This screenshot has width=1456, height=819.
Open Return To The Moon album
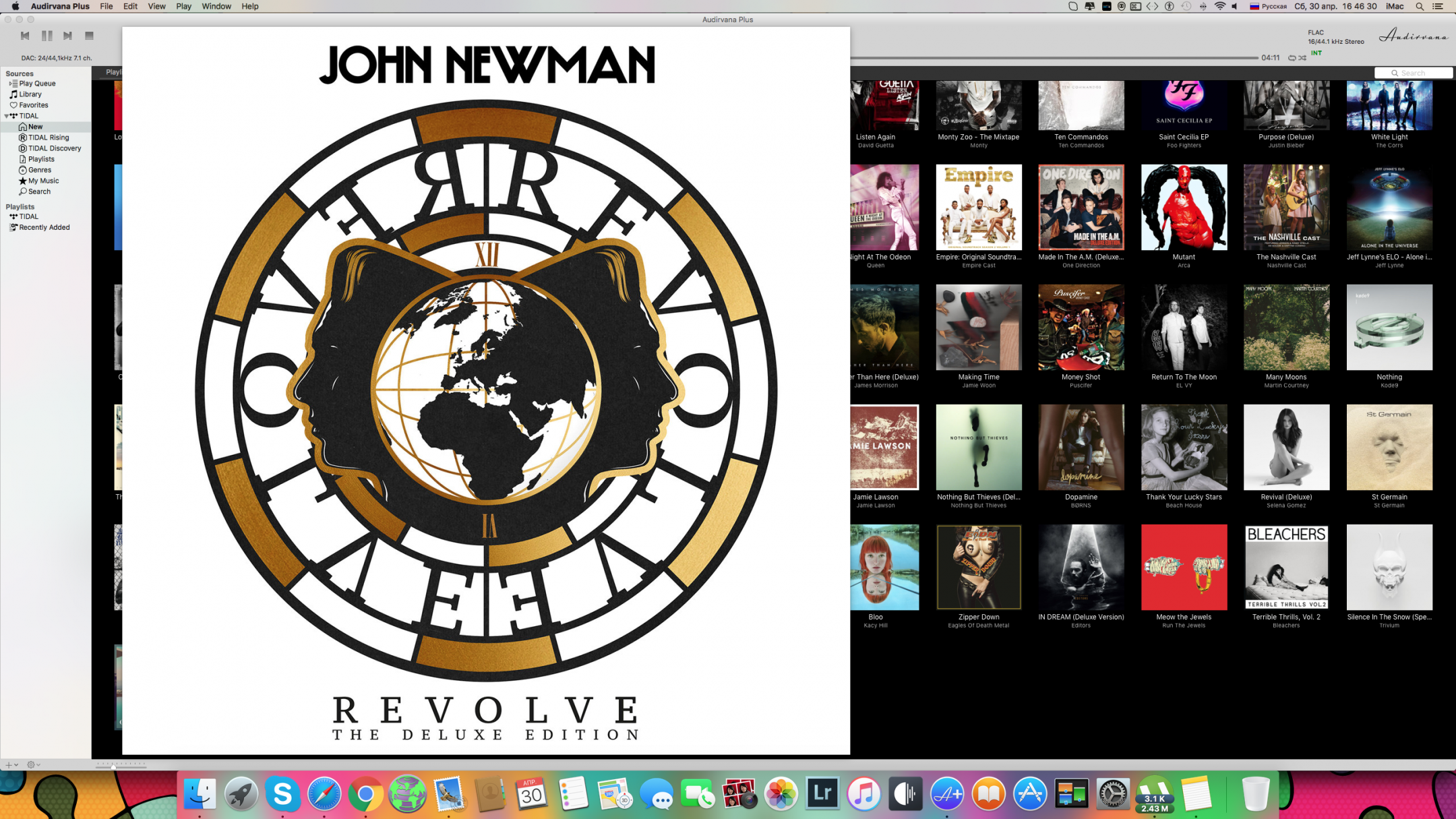pos(1184,327)
